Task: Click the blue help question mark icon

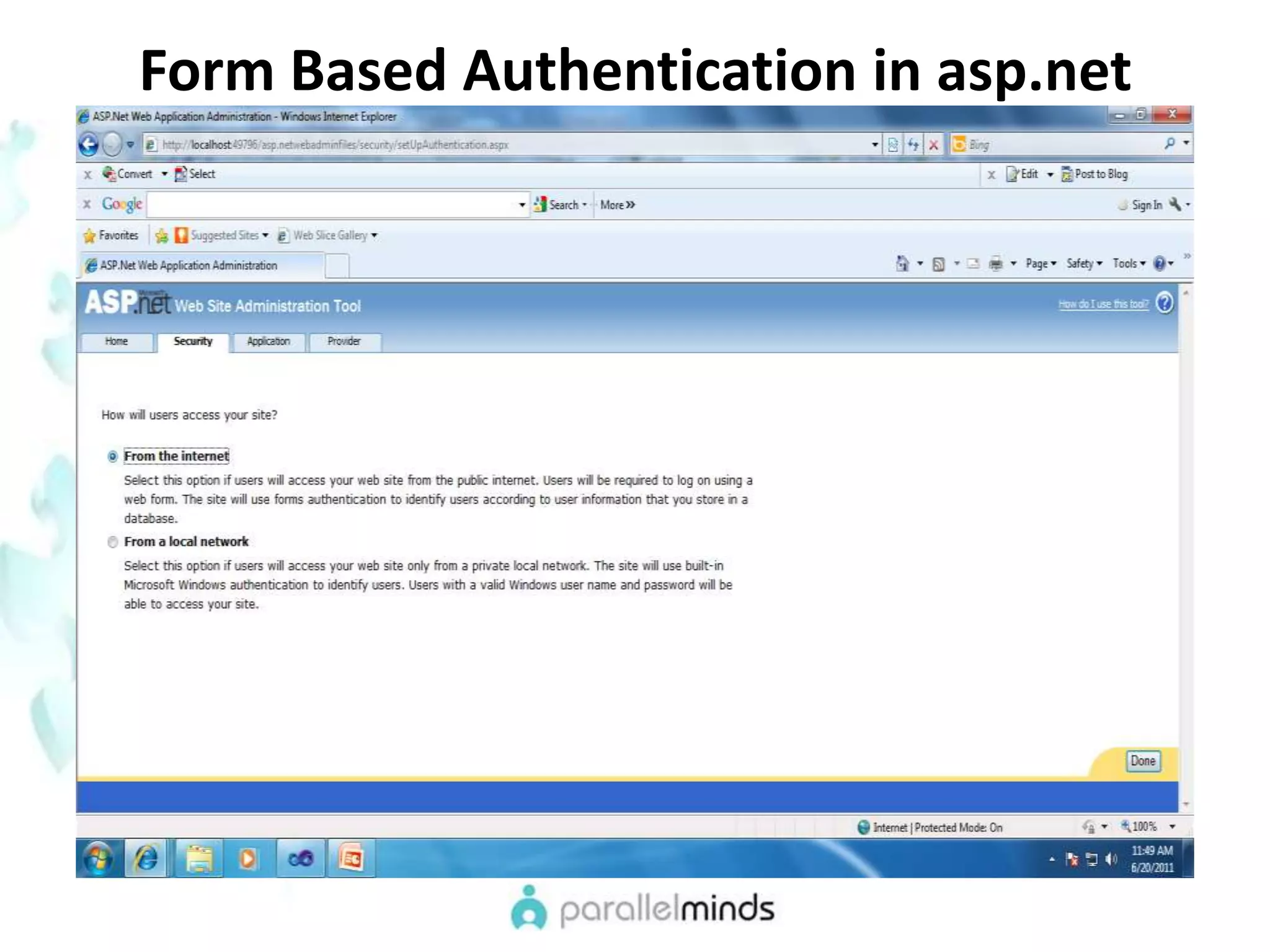Action: pos(1165,303)
